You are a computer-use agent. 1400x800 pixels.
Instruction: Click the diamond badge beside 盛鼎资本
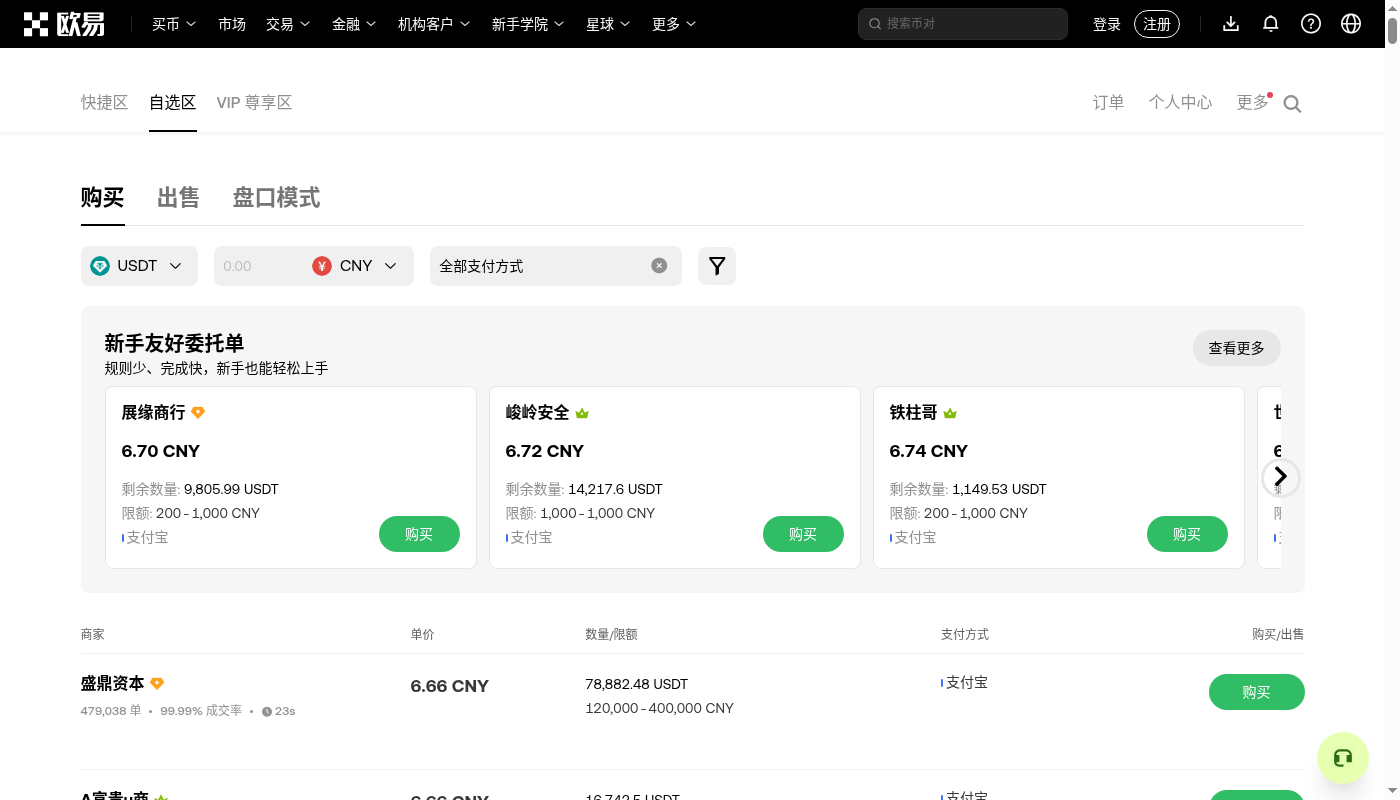pyautogui.click(x=157, y=684)
